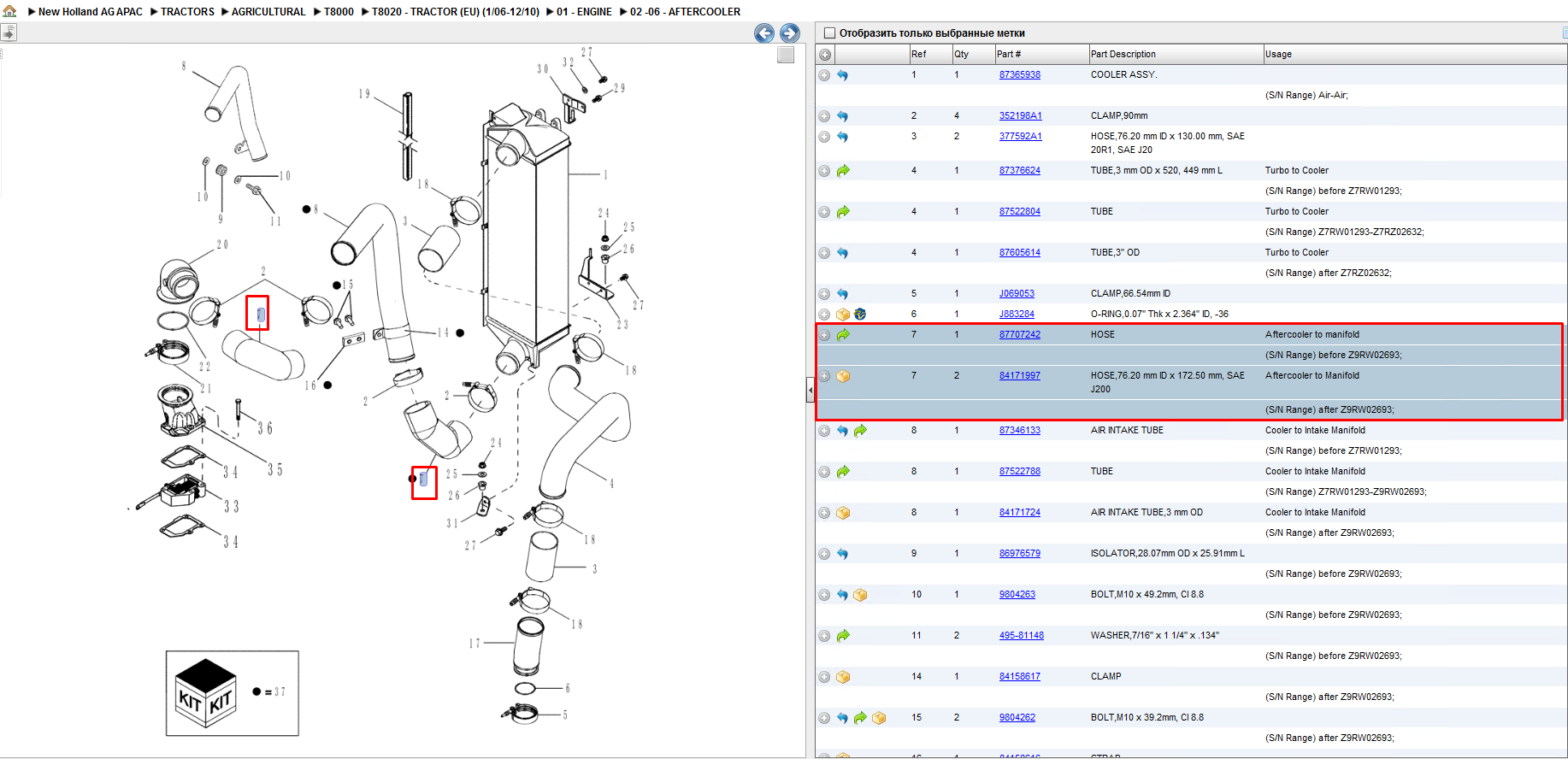Click globe icon on O-RING row
This screenshot has height=759, width=1568.
click(860, 315)
